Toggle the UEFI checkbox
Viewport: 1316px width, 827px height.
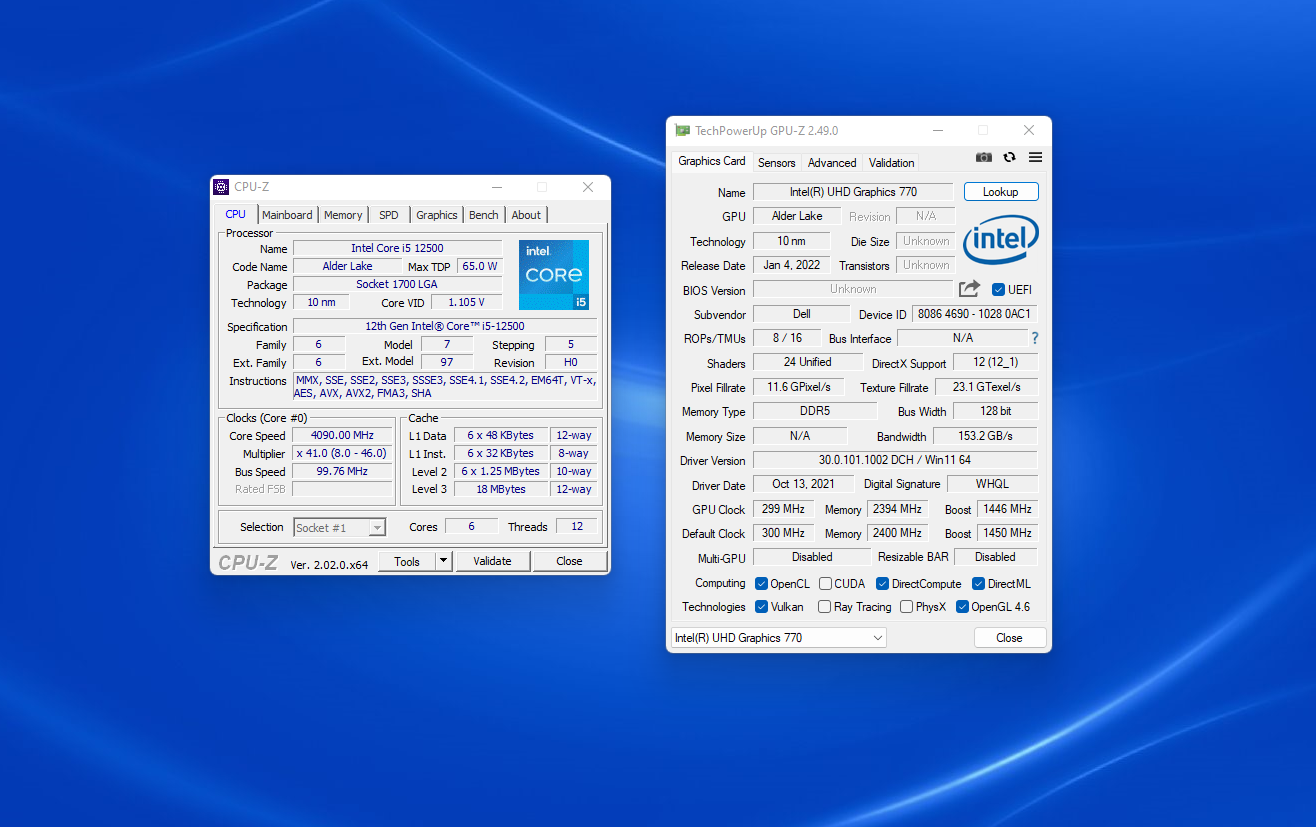[998, 290]
